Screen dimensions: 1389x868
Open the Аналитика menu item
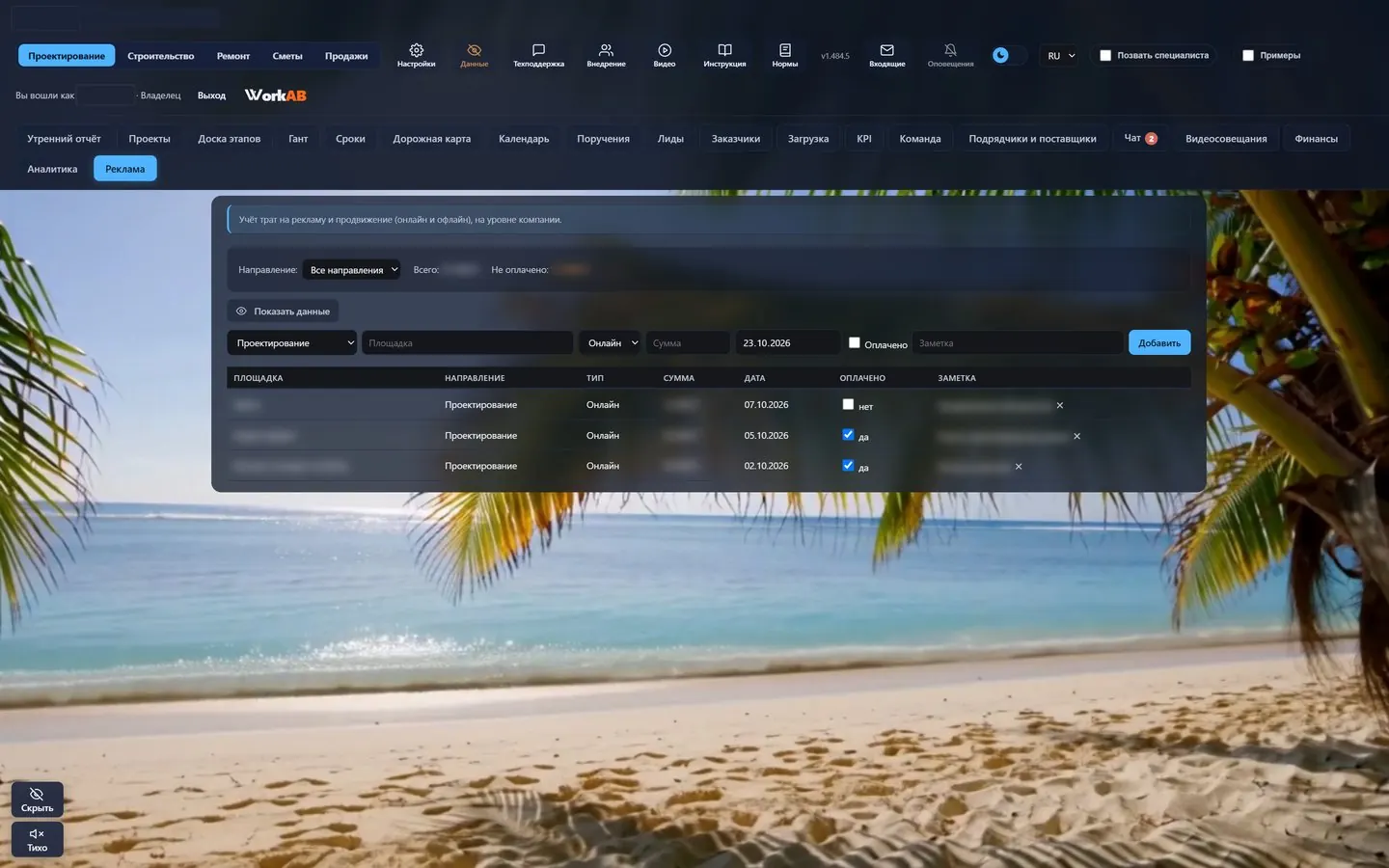click(52, 169)
